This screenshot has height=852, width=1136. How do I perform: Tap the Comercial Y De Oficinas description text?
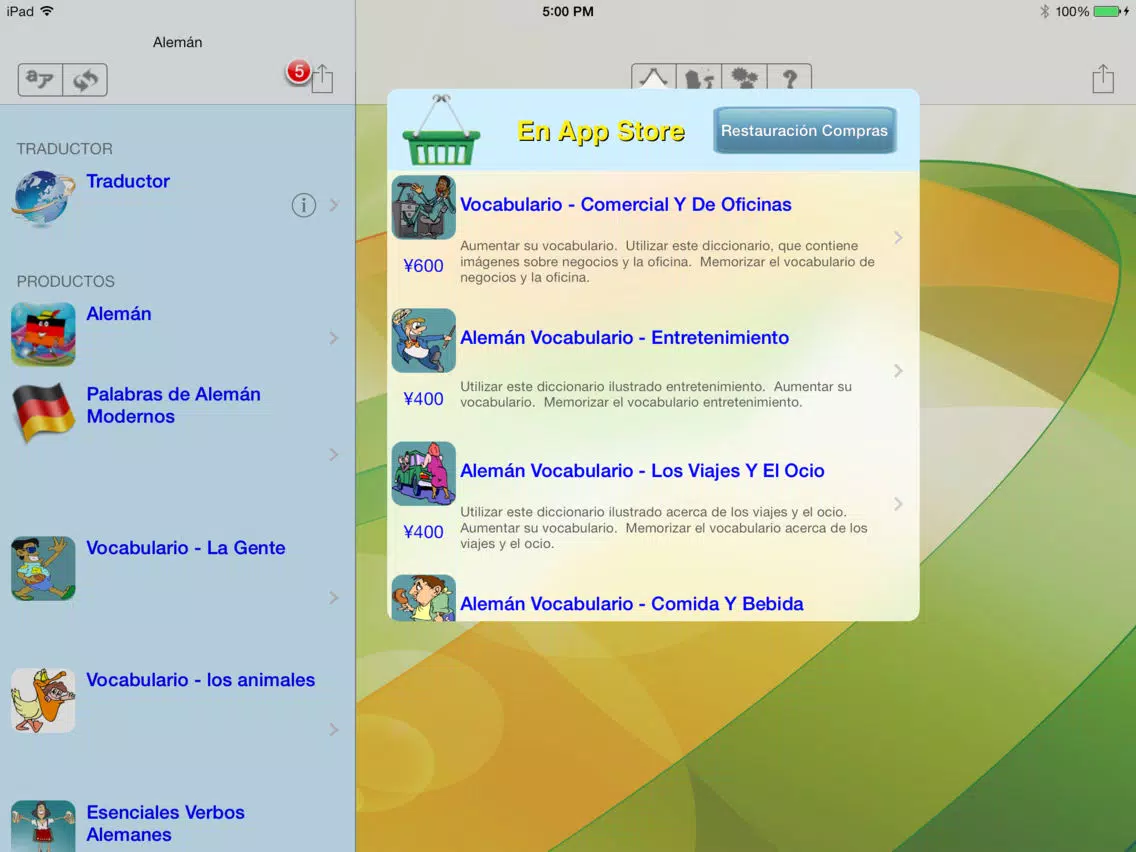click(667, 262)
